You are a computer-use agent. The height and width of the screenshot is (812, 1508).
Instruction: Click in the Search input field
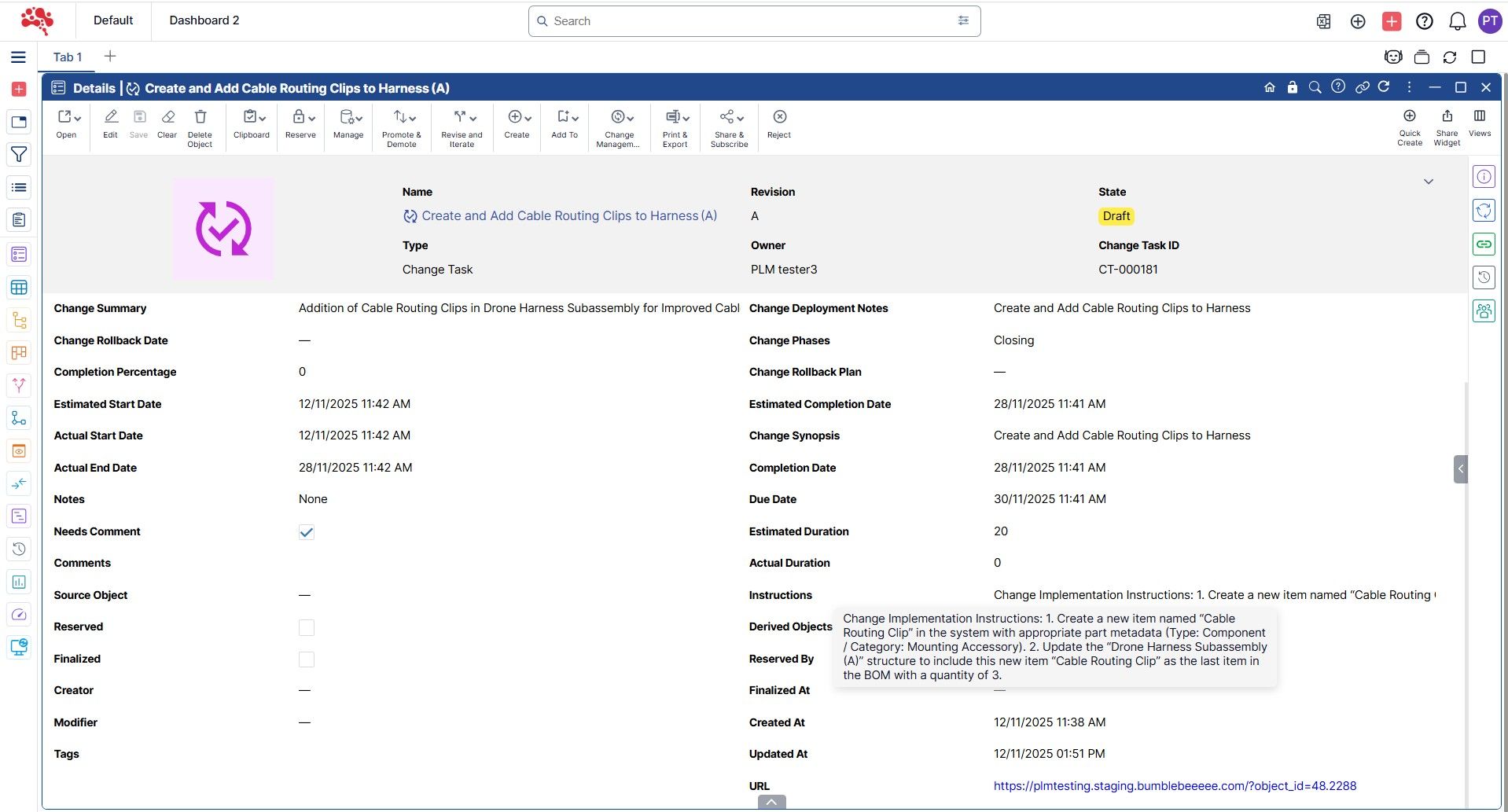[747, 21]
